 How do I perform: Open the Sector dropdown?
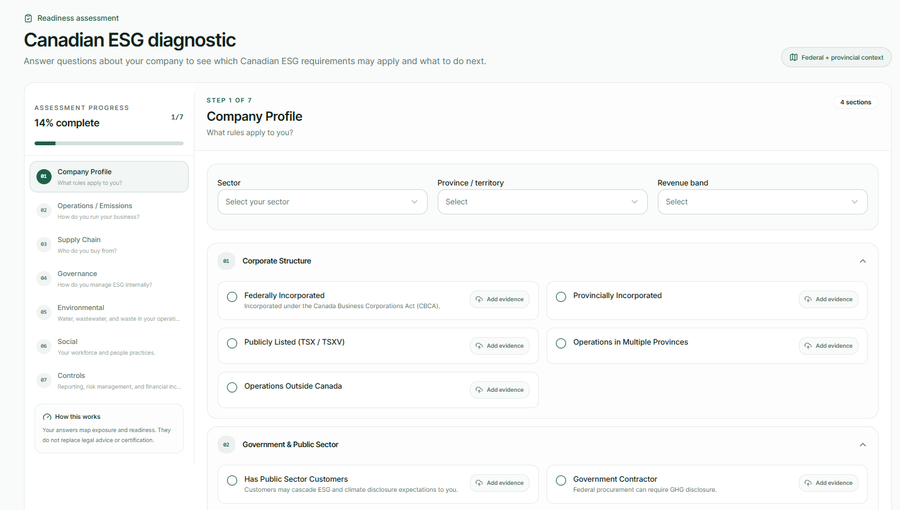click(322, 202)
